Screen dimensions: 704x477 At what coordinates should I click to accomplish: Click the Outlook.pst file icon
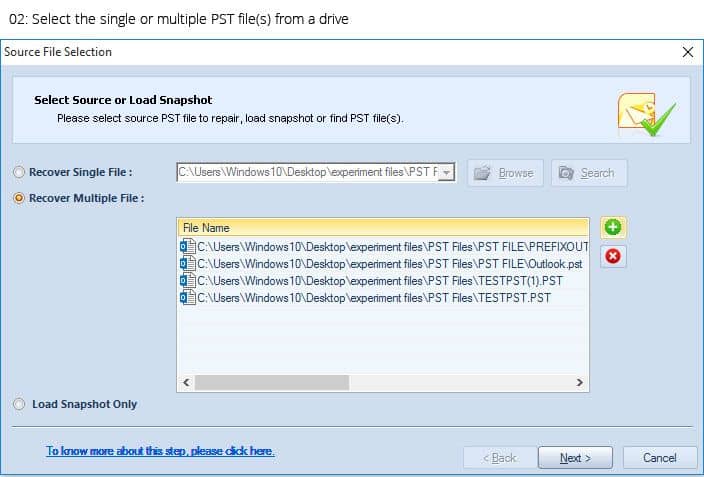pos(185,263)
